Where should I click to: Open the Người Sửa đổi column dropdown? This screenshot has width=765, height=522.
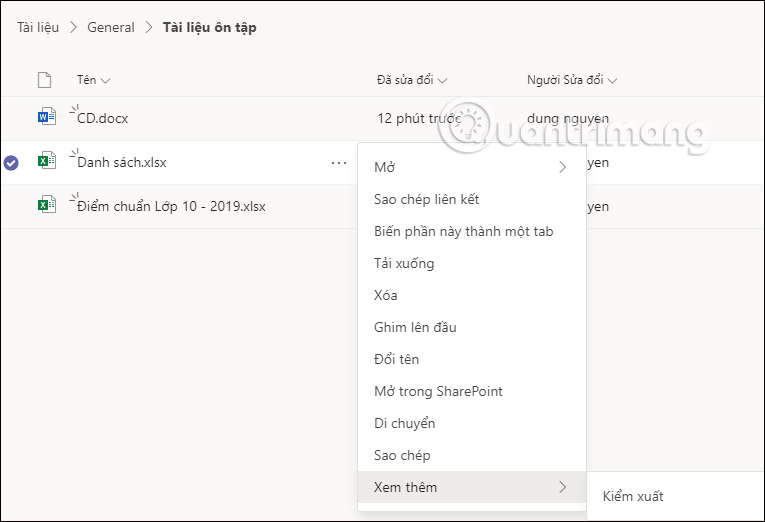pyautogui.click(x=612, y=80)
